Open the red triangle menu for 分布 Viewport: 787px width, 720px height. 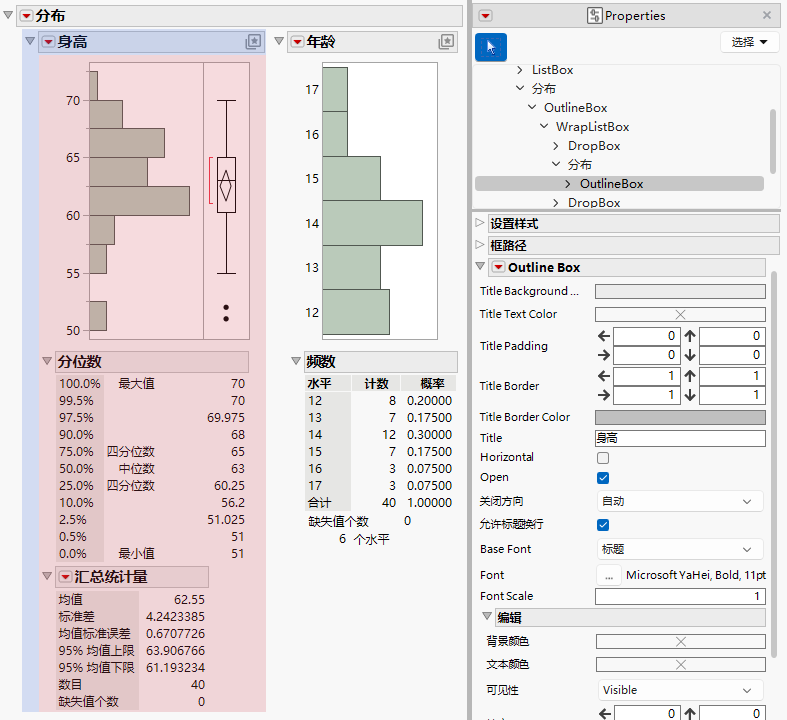(27, 16)
